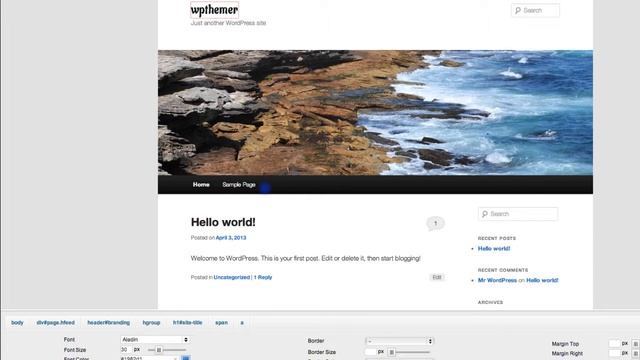Click the Margin Top value field

(614, 344)
